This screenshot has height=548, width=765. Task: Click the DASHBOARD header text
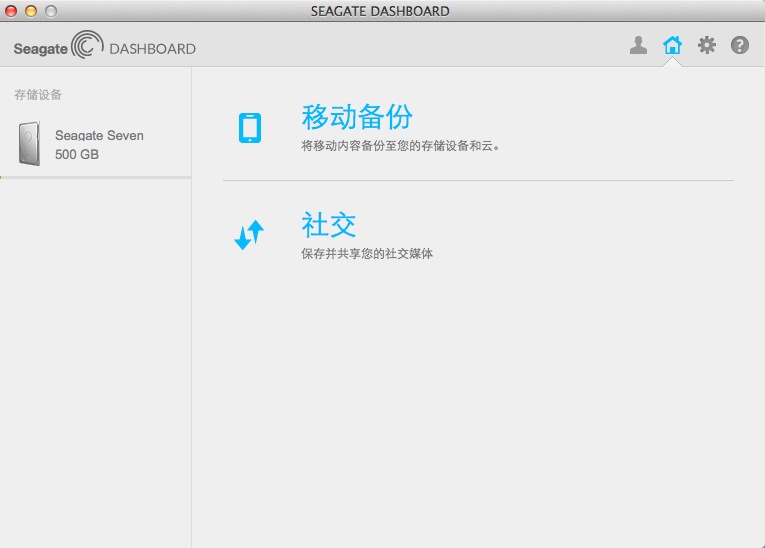(152, 49)
